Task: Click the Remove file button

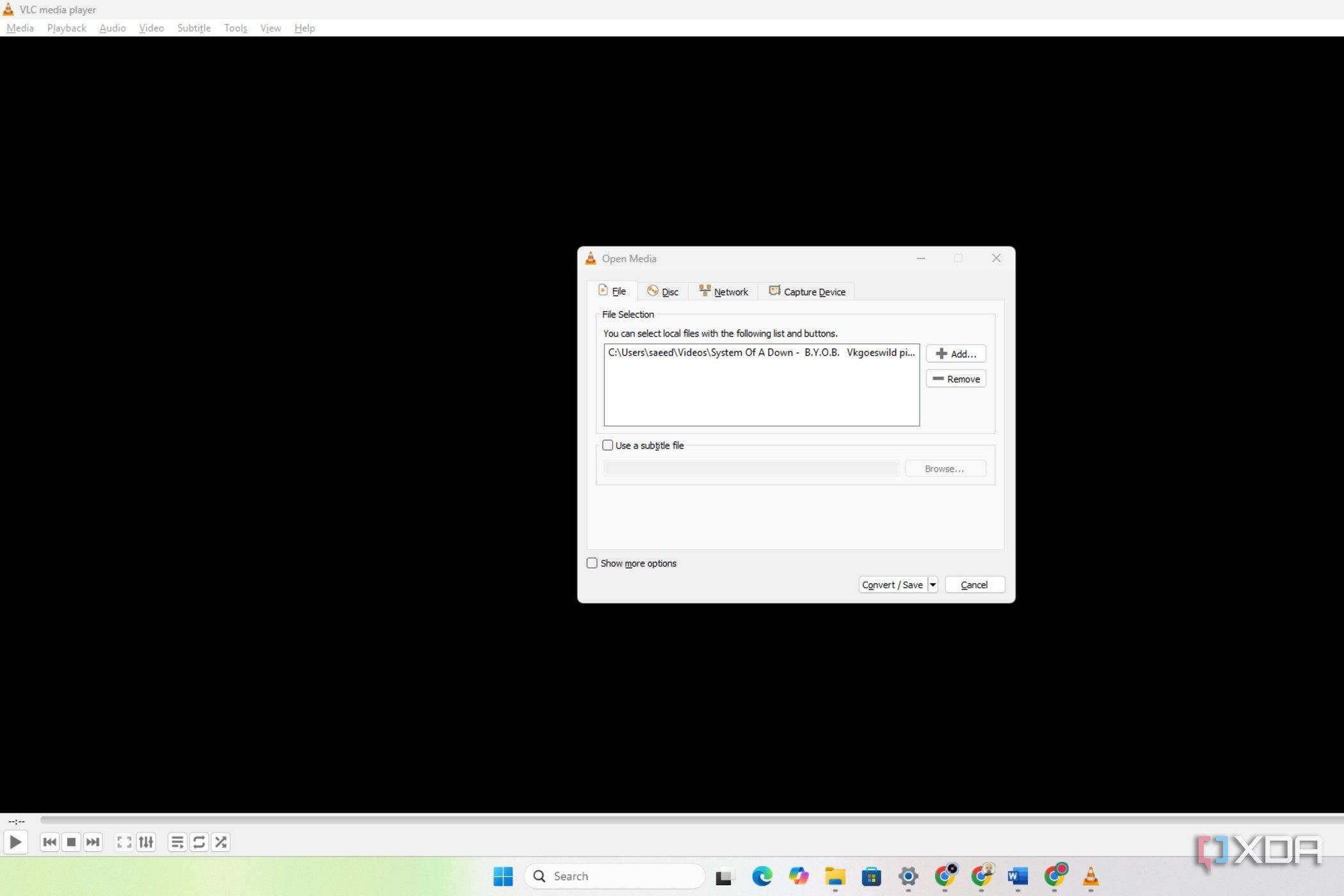Action: (x=956, y=379)
